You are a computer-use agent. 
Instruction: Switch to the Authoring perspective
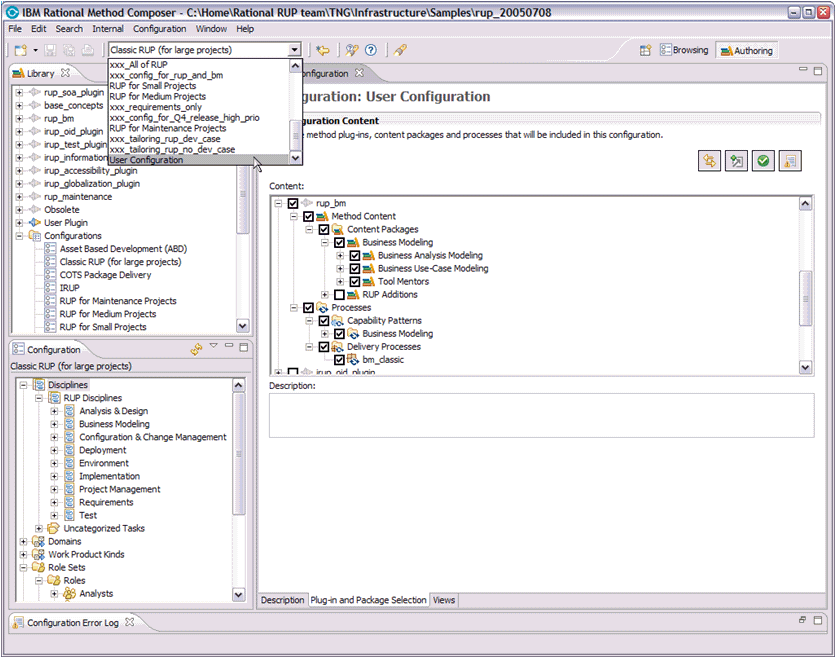click(747, 51)
